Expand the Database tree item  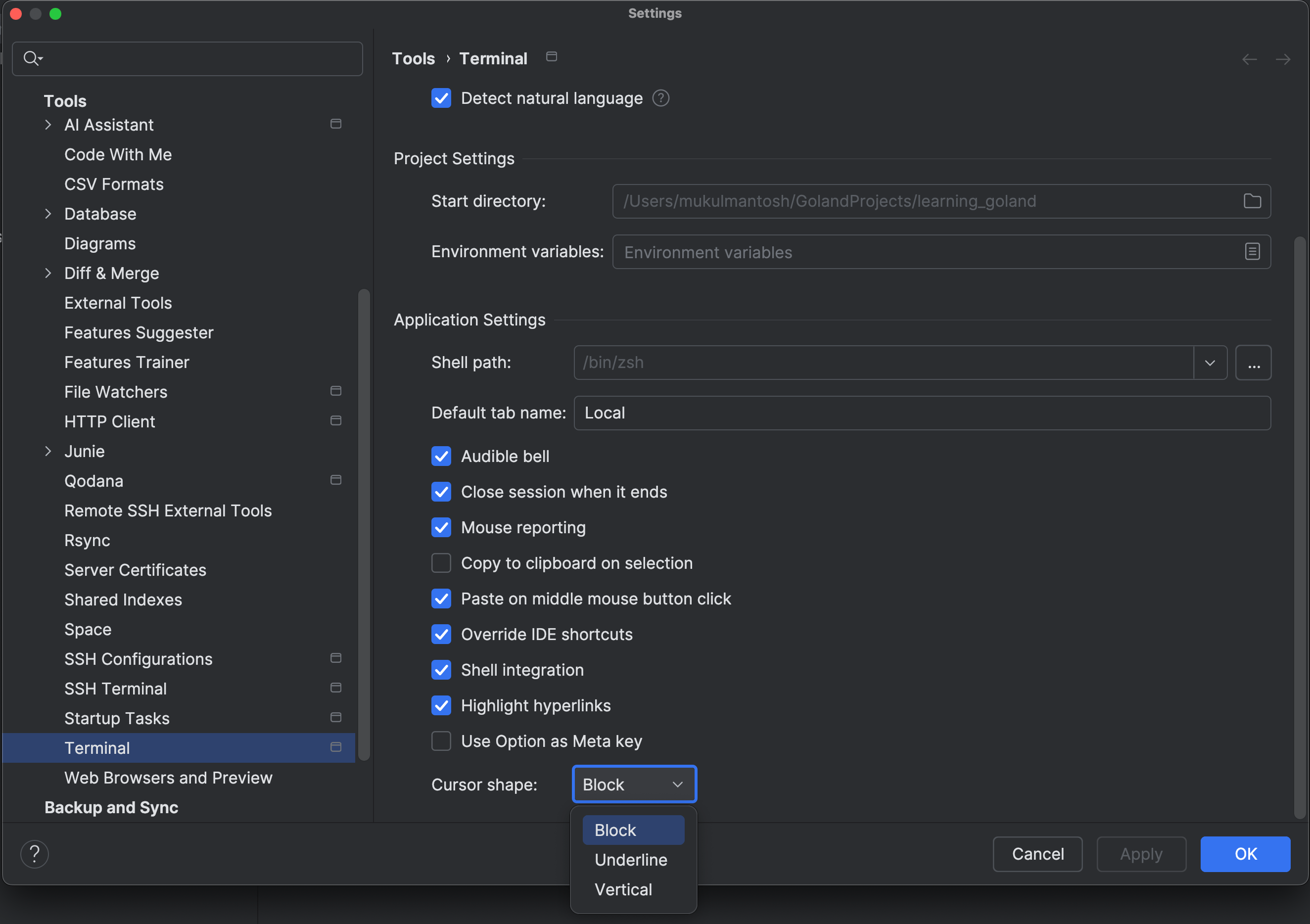point(48,213)
